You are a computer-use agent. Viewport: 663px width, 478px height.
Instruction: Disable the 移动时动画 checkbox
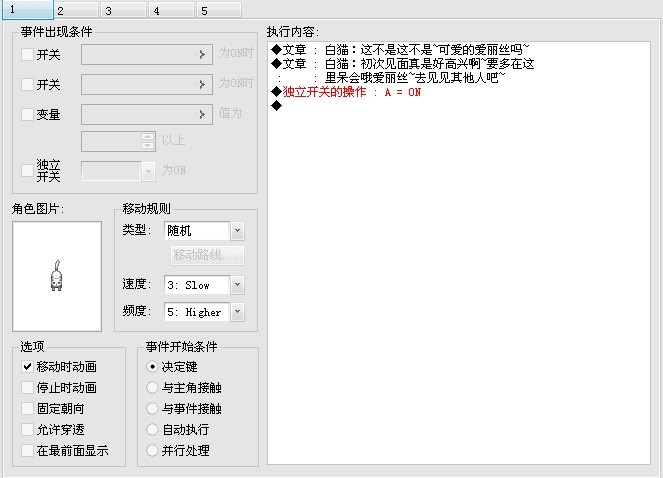coord(27,366)
